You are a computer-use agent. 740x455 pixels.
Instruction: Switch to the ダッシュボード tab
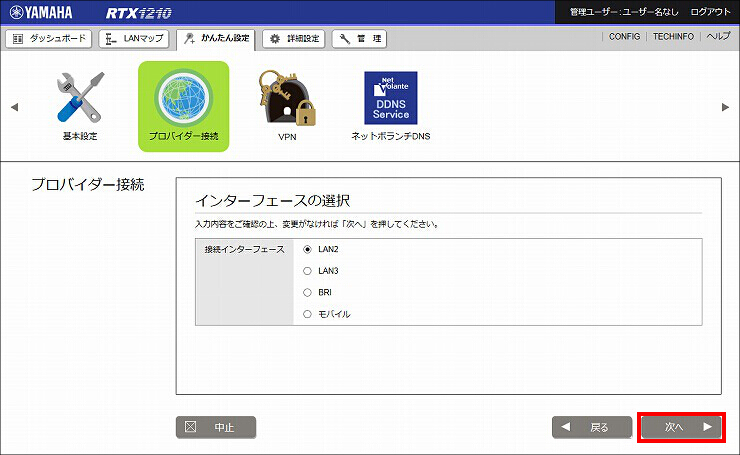point(49,39)
